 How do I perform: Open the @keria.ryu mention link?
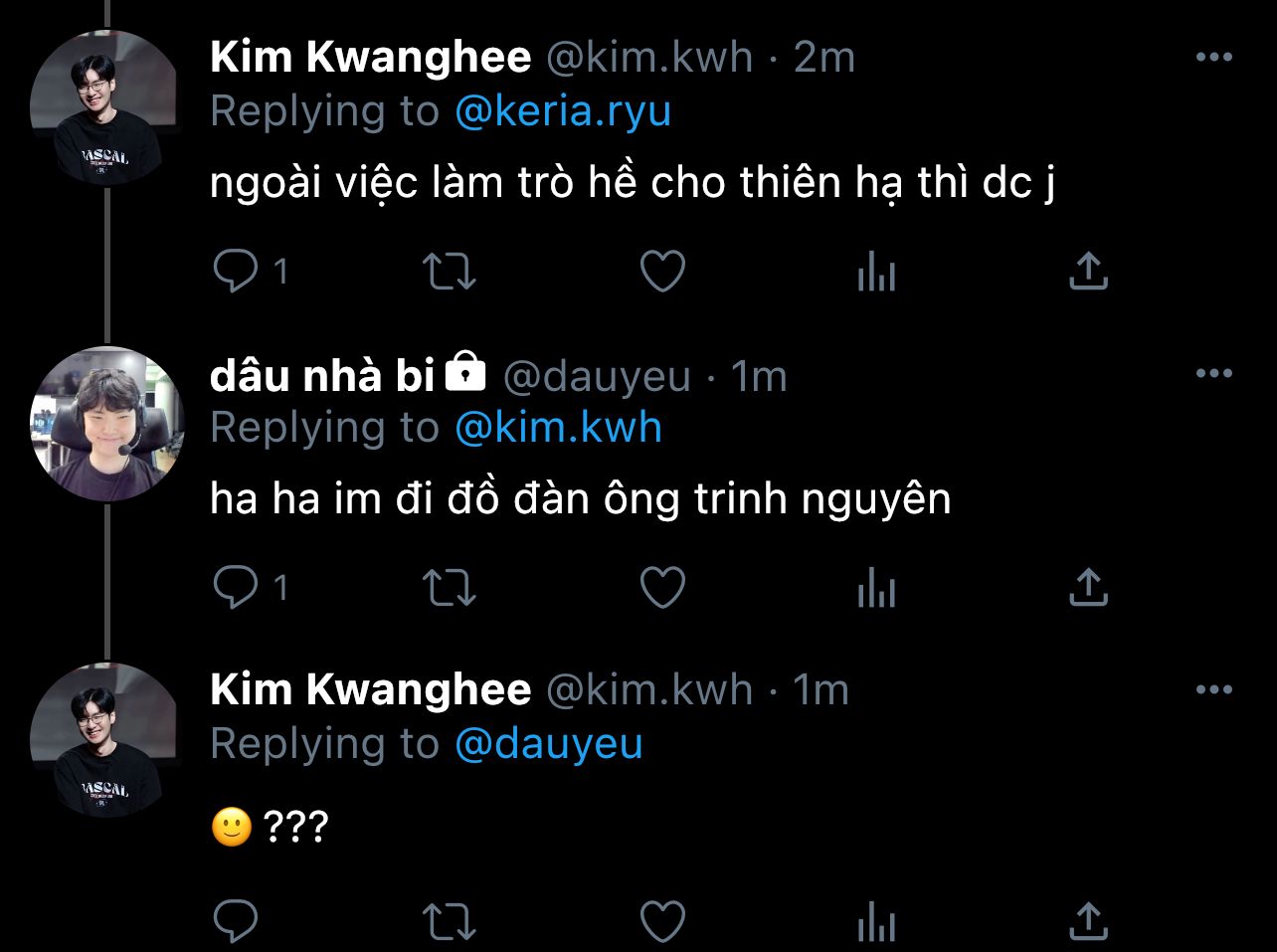tap(563, 110)
